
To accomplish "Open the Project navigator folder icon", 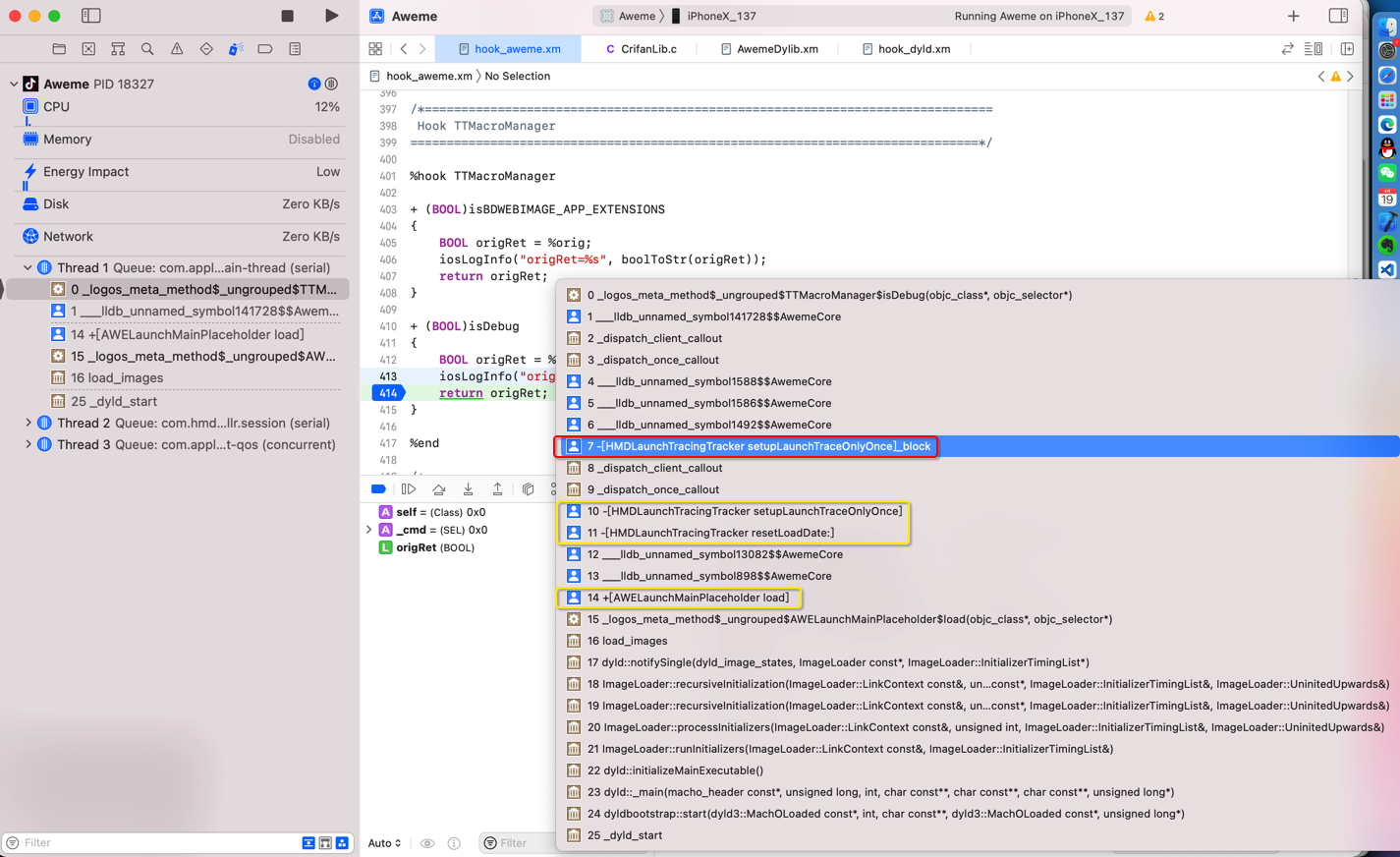I will [x=59, y=49].
